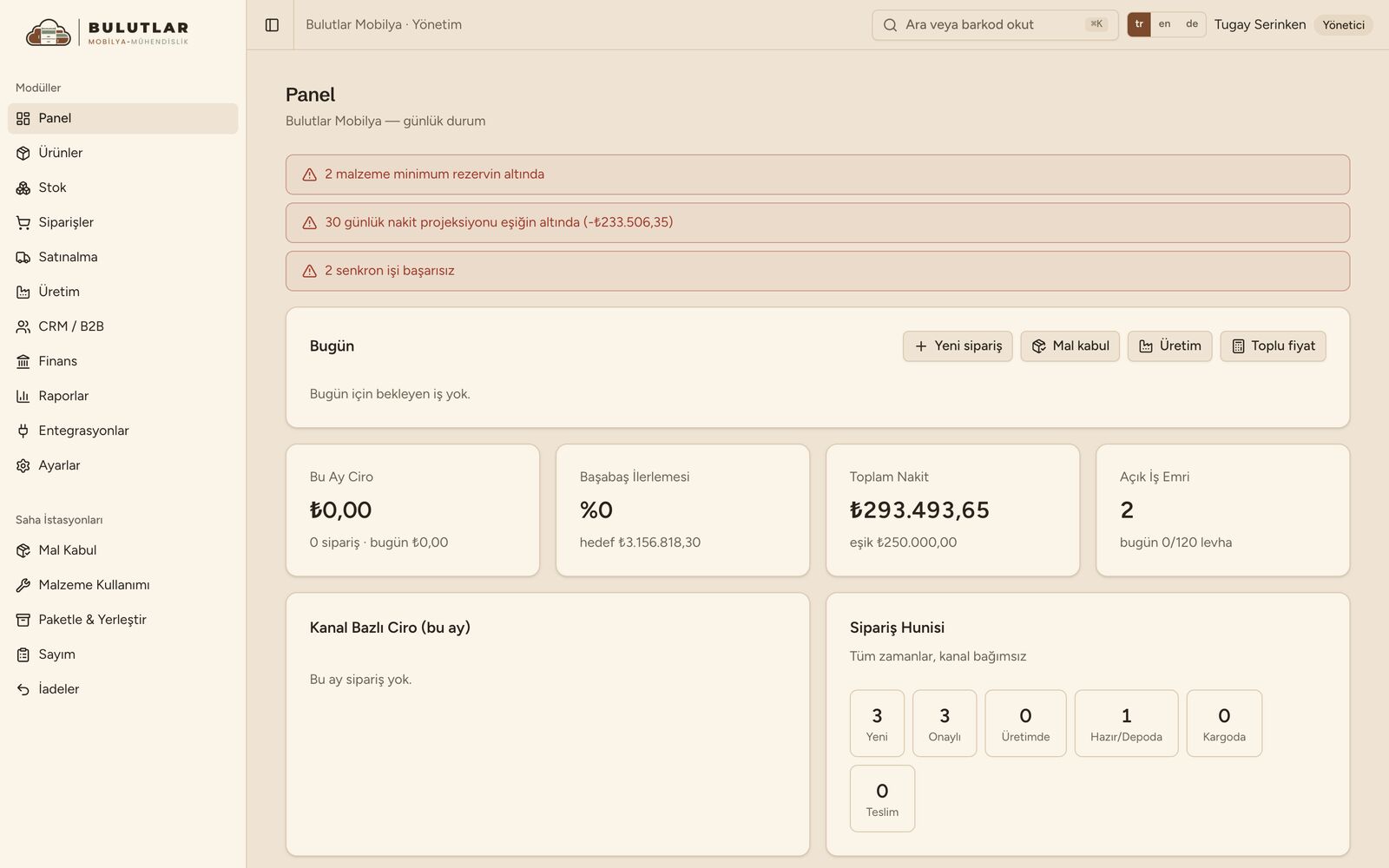Open the 2 senkron işi başarısız alert
1389x868 pixels.
[x=818, y=271]
